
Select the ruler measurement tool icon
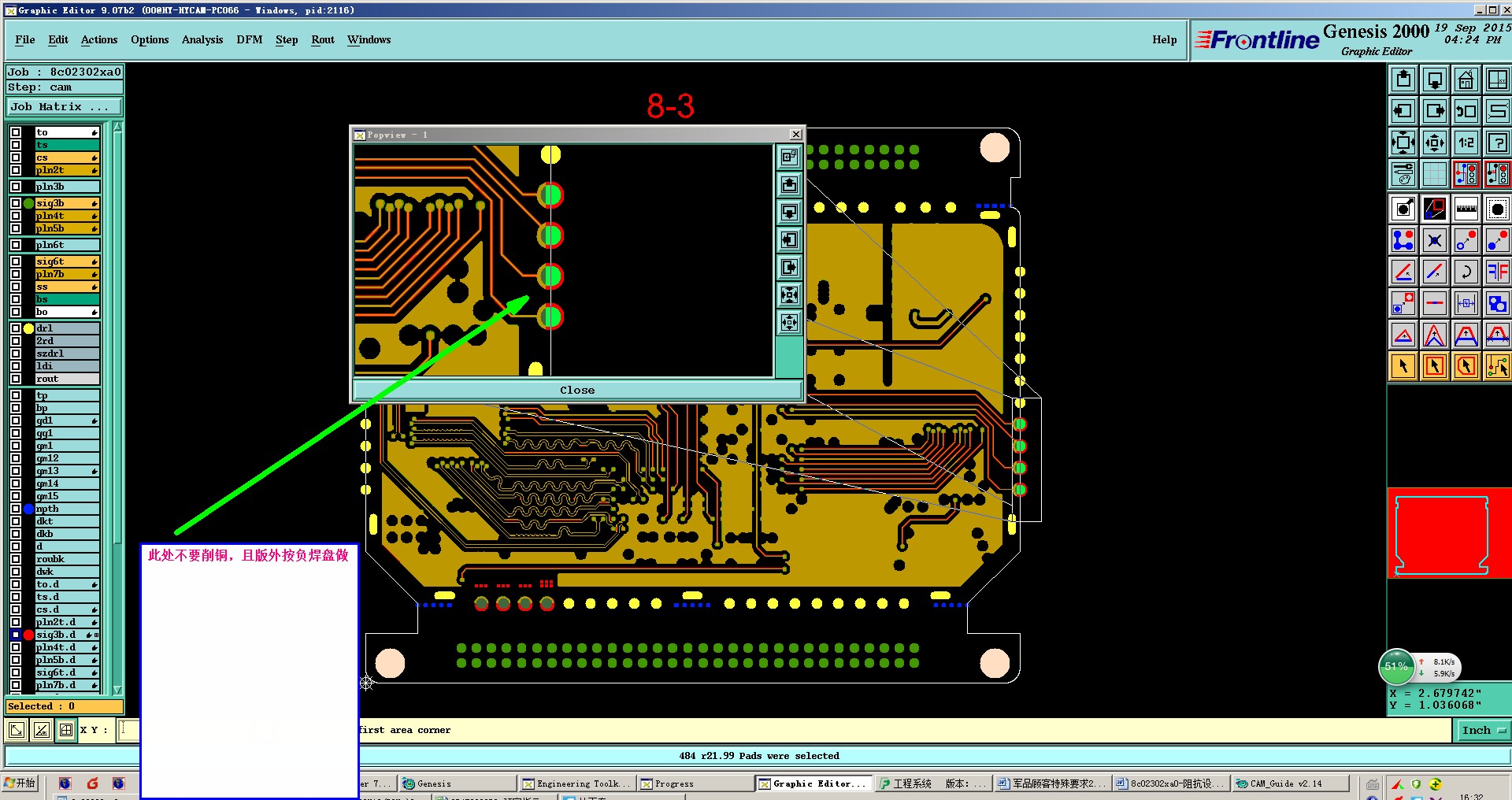tap(1466, 209)
